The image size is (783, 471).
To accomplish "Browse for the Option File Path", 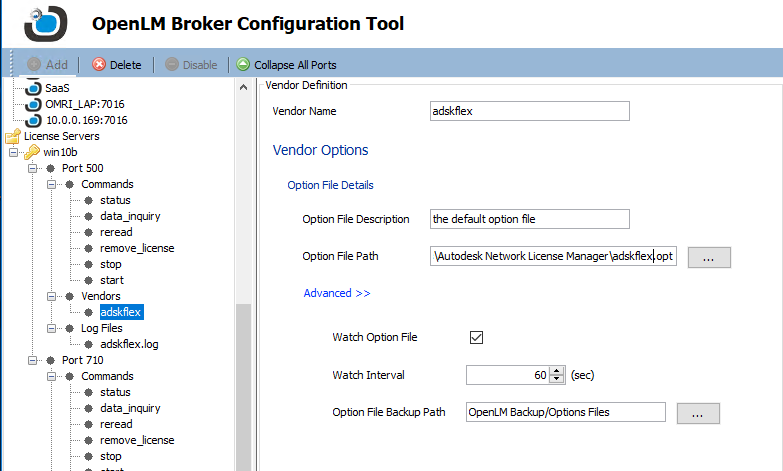I will click(x=708, y=257).
